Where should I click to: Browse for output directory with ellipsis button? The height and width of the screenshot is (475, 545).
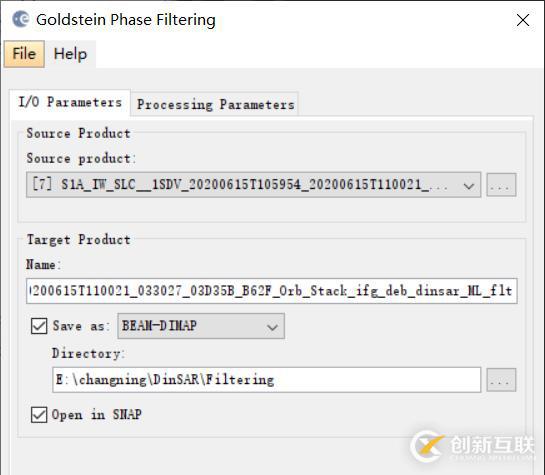pyautogui.click(x=501, y=380)
